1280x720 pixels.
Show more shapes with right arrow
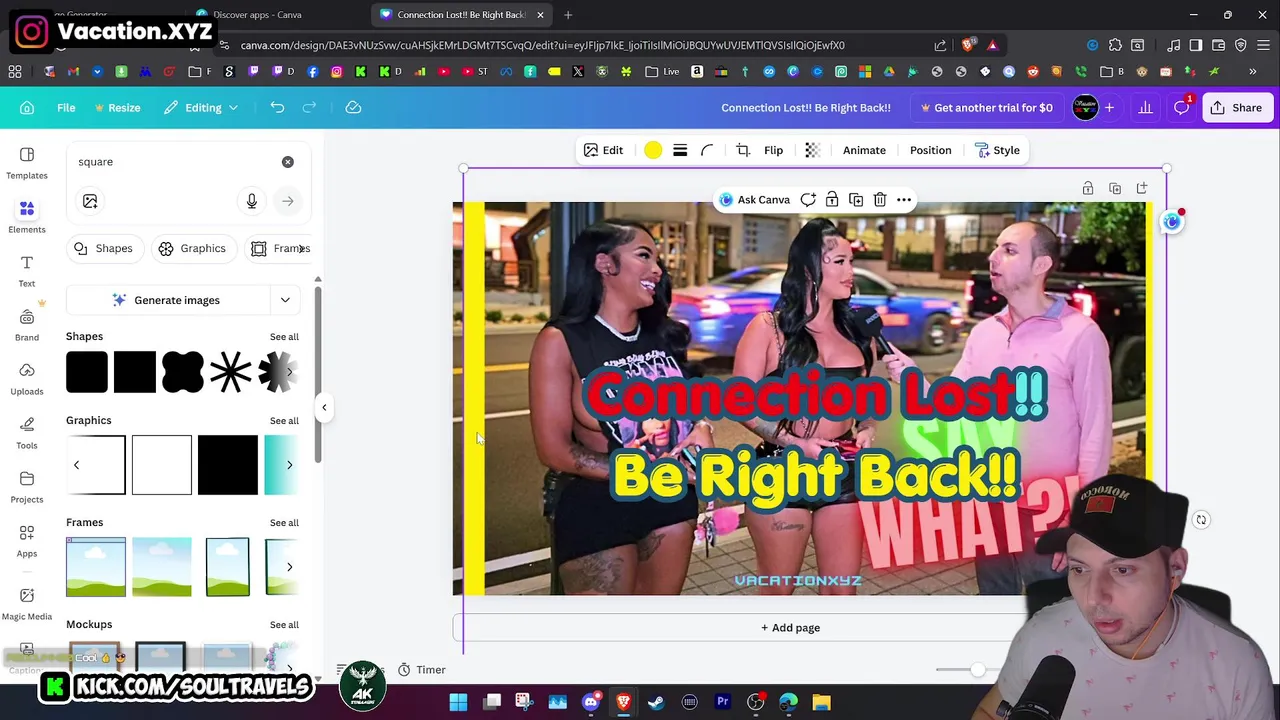tap(290, 372)
